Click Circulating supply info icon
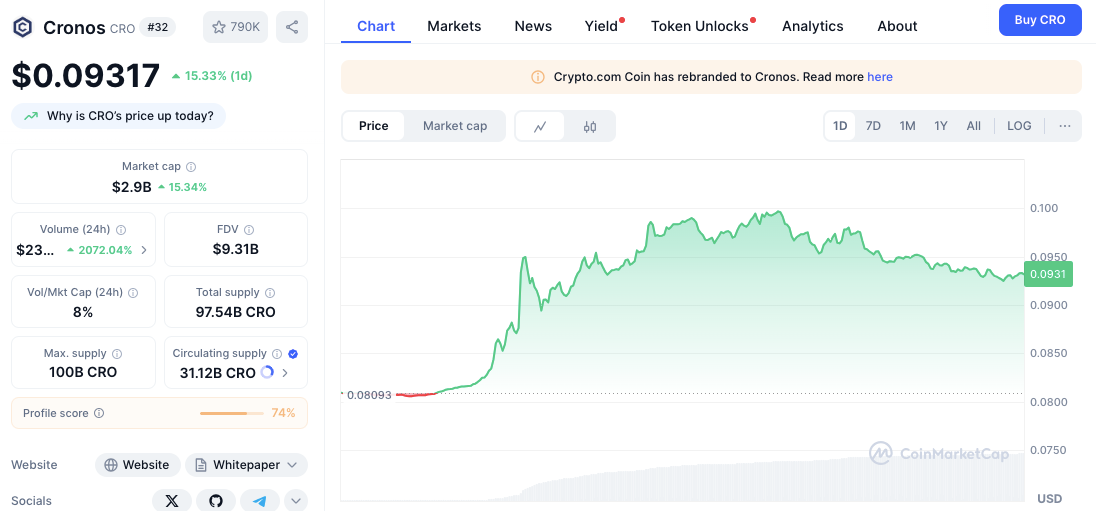Image resolution: width=1096 pixels, height=511 pixels. coord(277,354)
